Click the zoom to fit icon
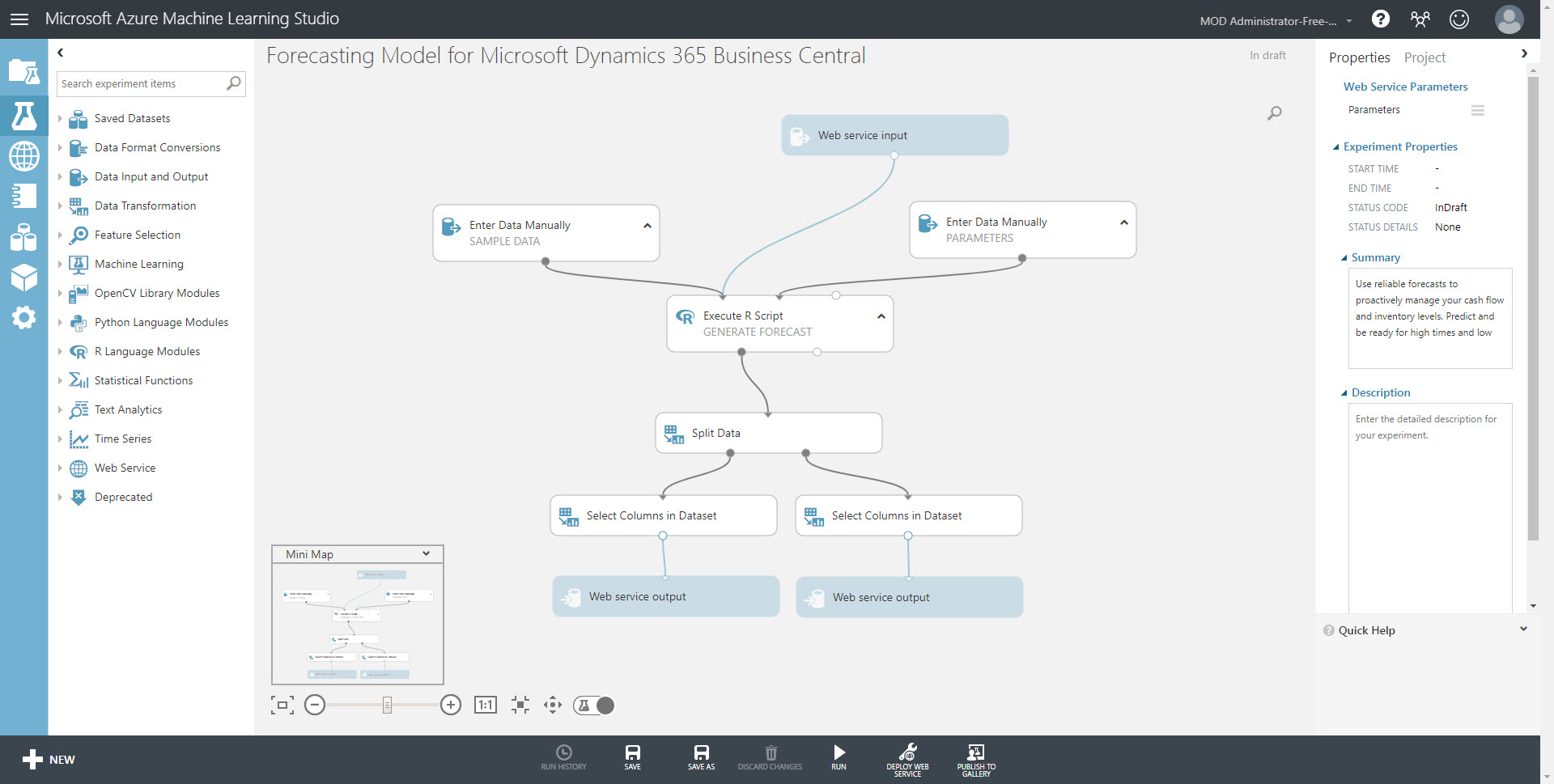Viewport: 1554px width, 784px height. [282, 705]
